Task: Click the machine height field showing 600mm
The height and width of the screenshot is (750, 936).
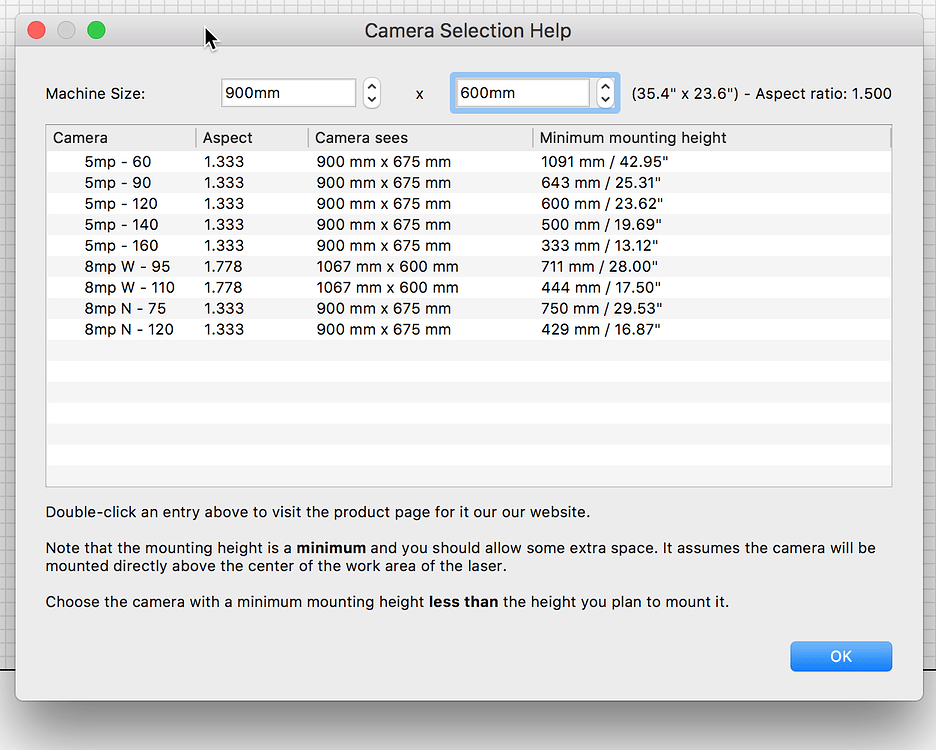Action: tap(523, 93)
